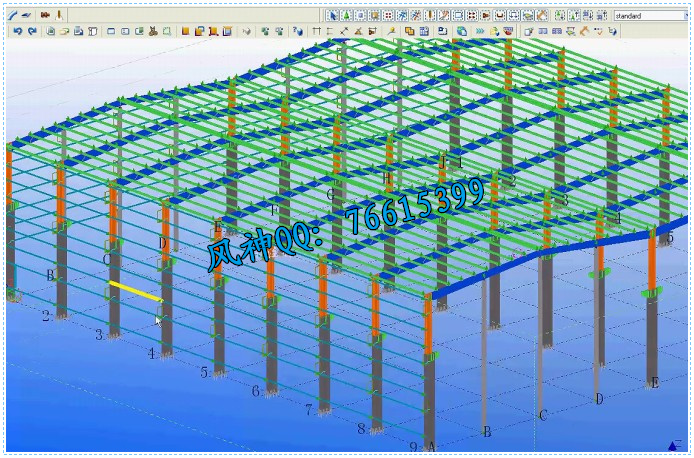Click the blue globe icon in toolbar
694x458 pixels.
click(462, 31)
